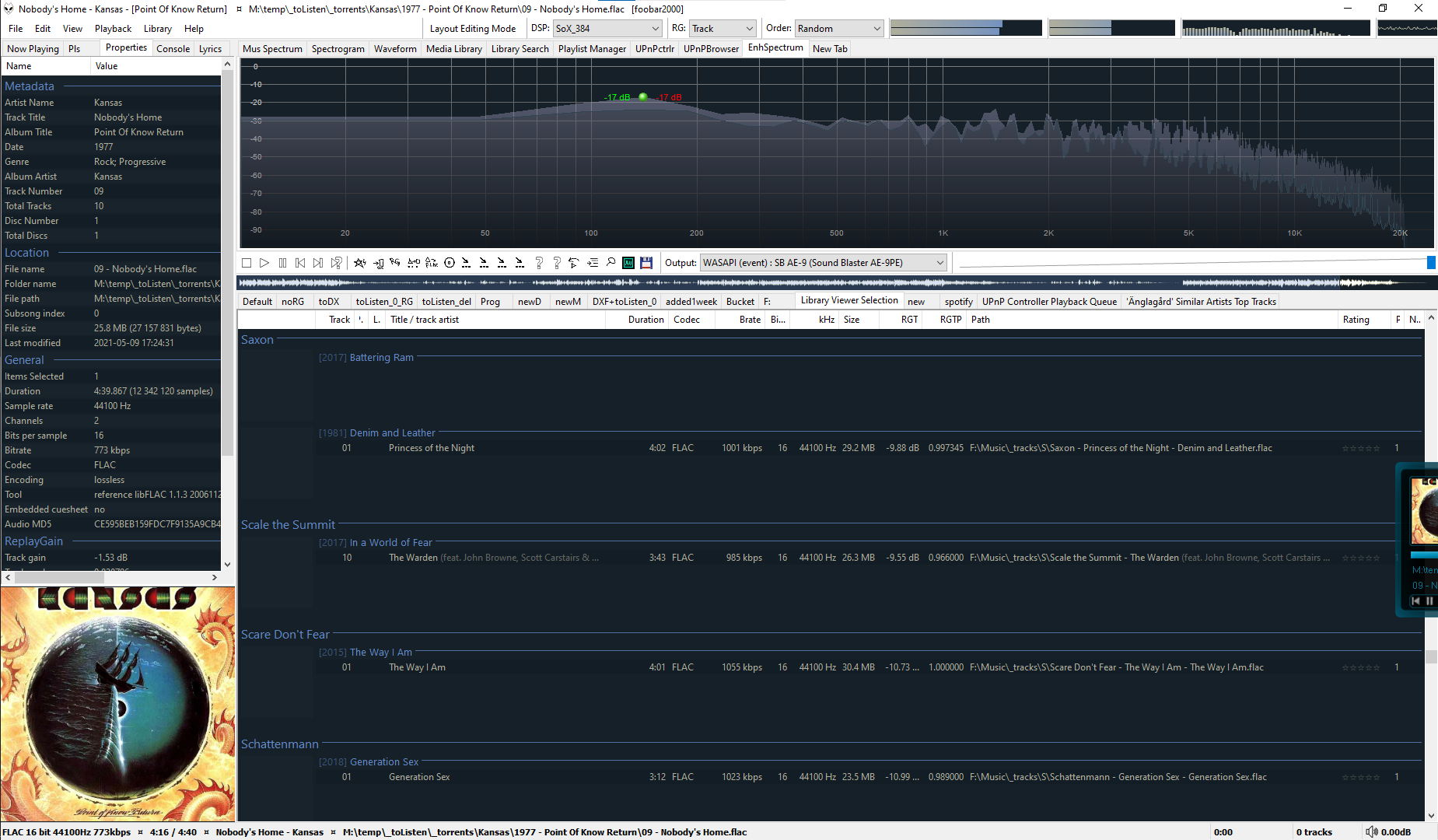Switch to the Spectrogram tab
1438x840 pixels.
pyautogui.click(x=338, y=49)
